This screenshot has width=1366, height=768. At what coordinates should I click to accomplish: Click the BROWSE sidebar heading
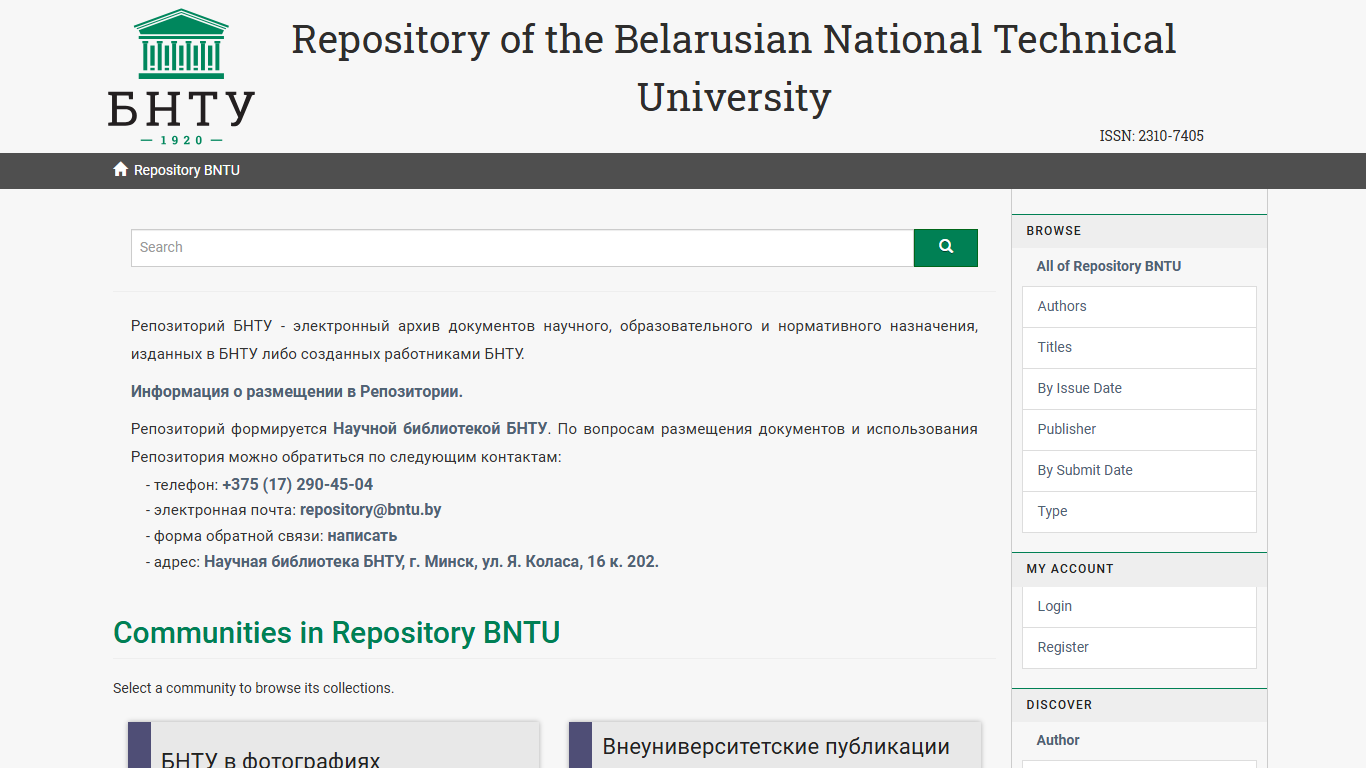point(1054,231)
